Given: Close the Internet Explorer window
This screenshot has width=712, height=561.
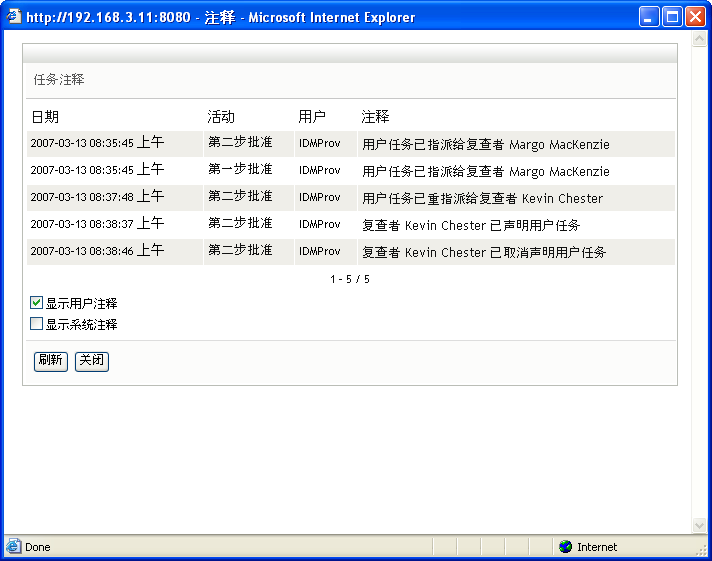Looking at the screenshot, I should pos(695,17).
